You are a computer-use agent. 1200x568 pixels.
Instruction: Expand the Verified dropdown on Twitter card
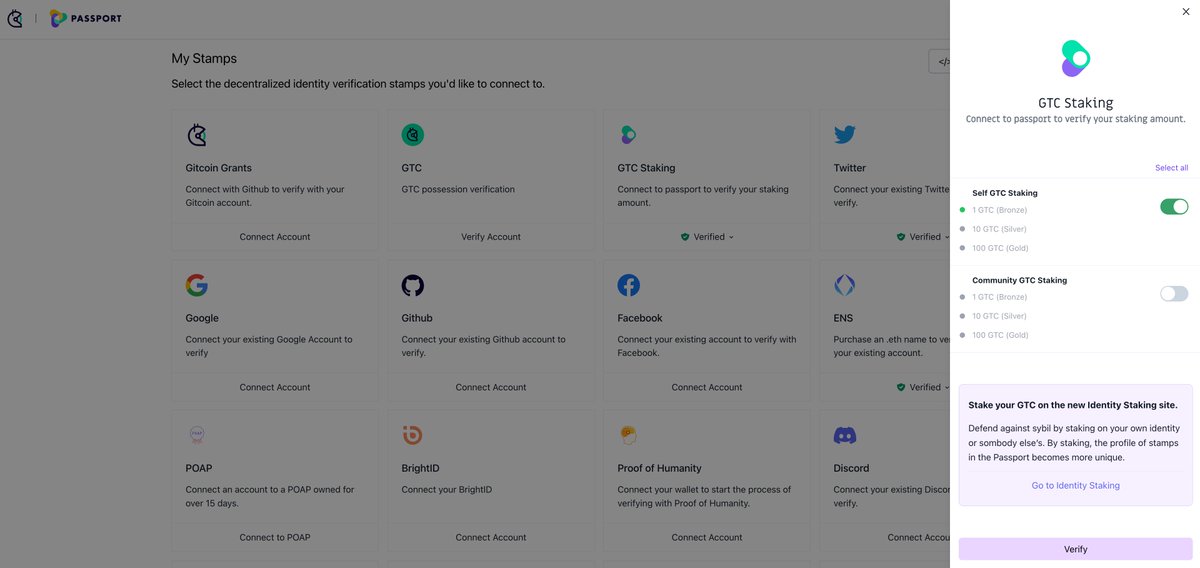coord(923,237)
